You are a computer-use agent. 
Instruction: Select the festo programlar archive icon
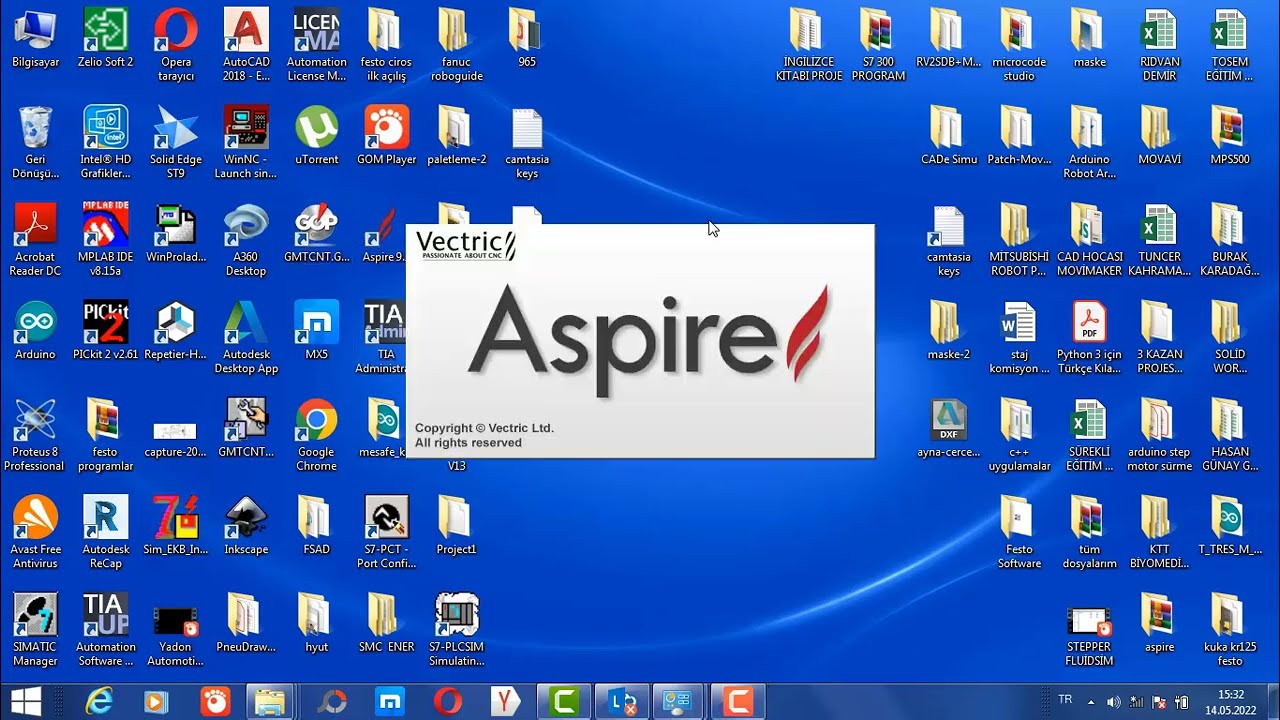(x=106, y=437)
